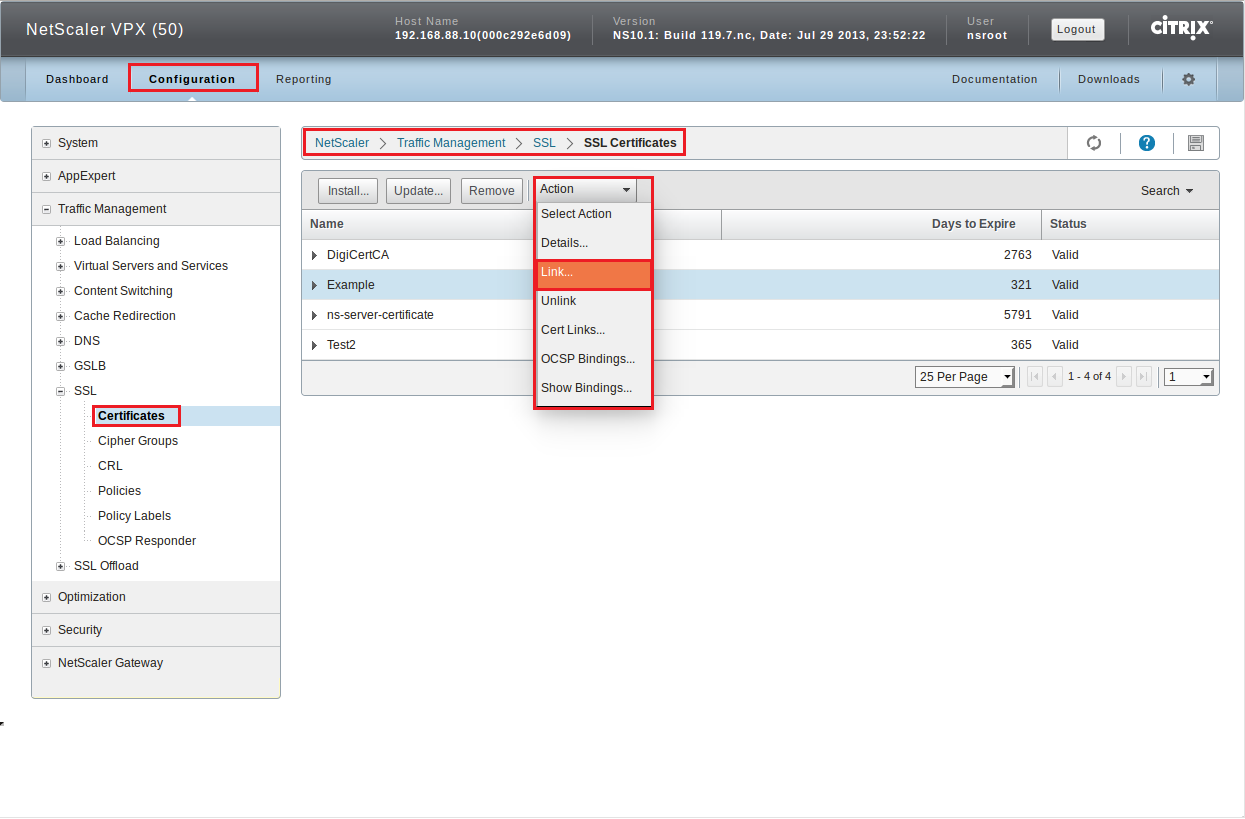
Task: Collapse the Traffic Management section
Action: point(46,209)
